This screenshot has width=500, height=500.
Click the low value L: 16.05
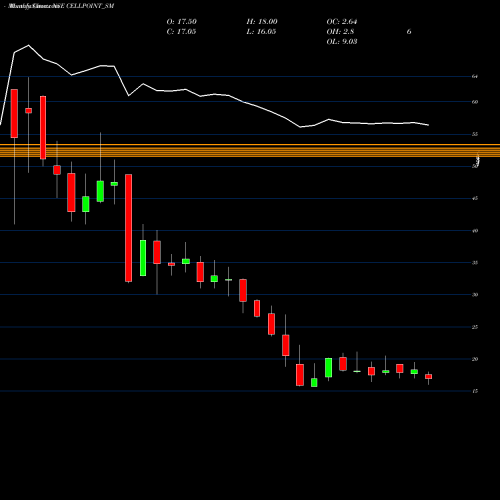(x=261, y=32)
